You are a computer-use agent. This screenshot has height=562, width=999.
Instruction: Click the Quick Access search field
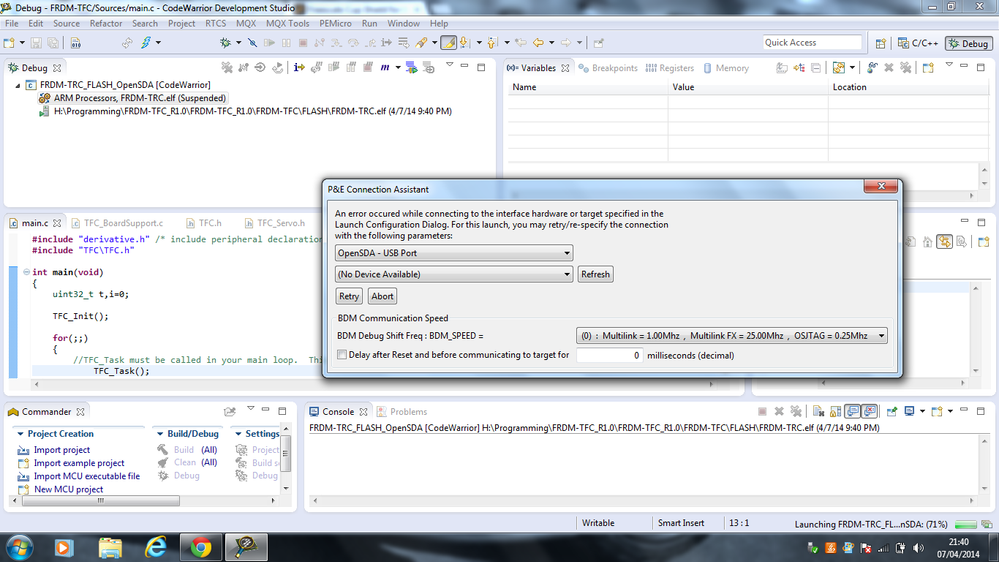coord(812,43)
